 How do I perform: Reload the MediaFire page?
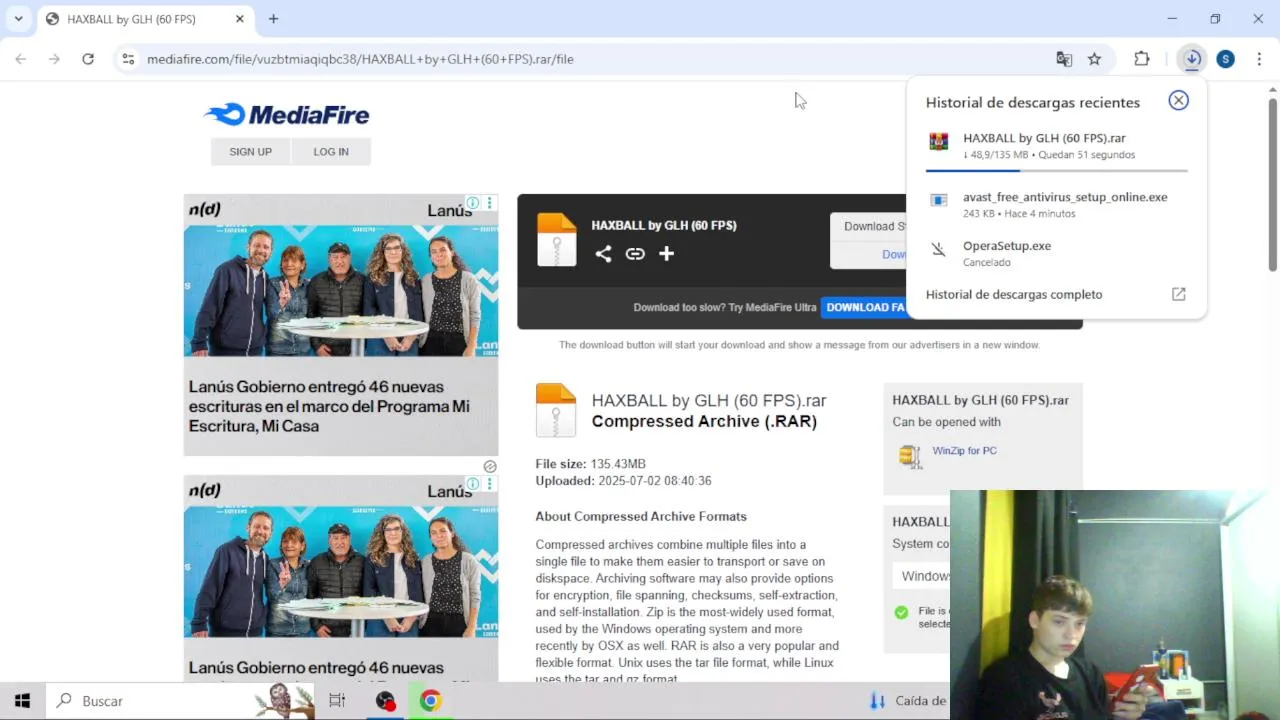tap(88, 59)
